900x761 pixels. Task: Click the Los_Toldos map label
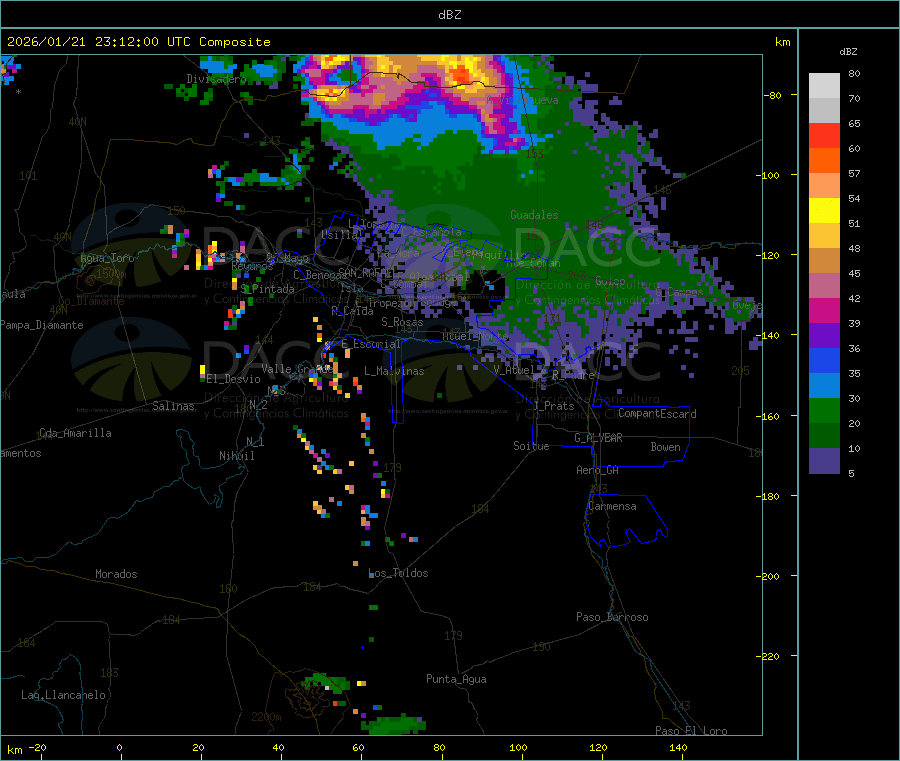(x=398, y=573)
